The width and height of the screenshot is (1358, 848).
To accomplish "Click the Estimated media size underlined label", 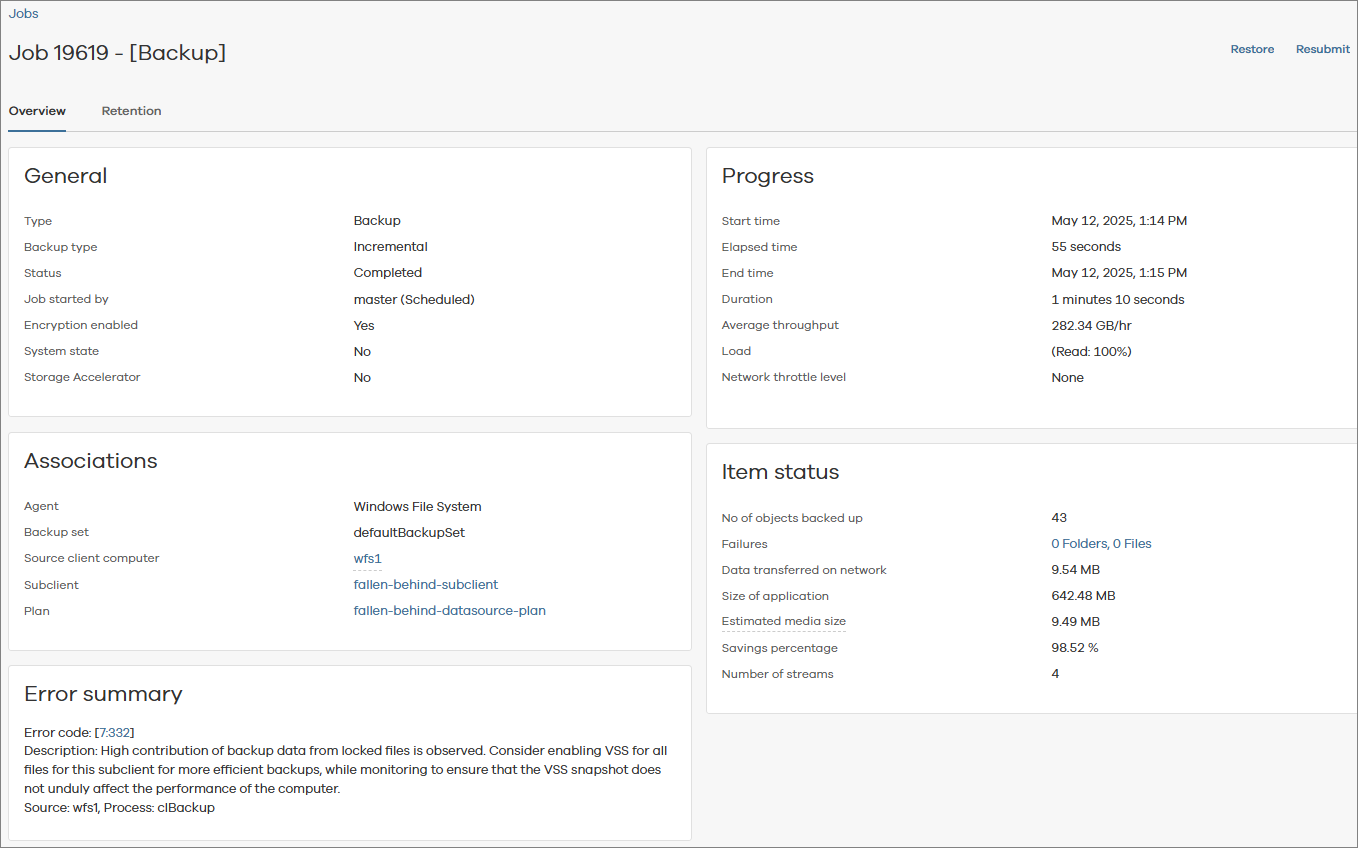I will pyautogui.click(x=783, y=621).
